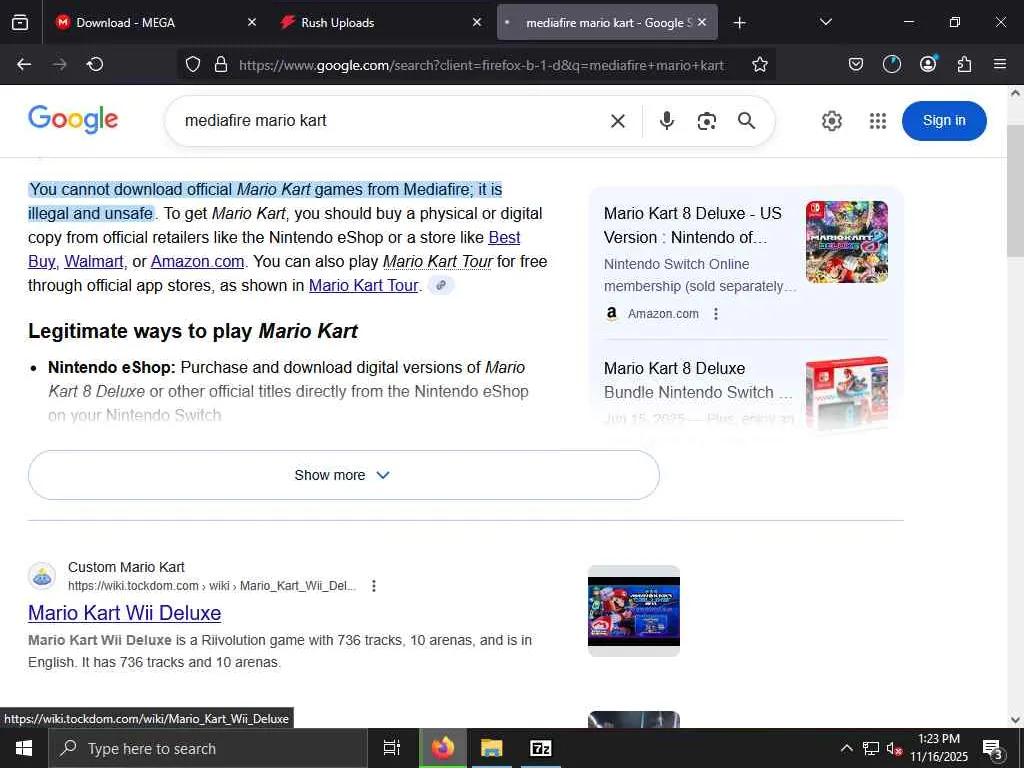Click the source link chip after Mario Kart Tour
This screenshot has height=768, width=1024.
pos(441,285)
